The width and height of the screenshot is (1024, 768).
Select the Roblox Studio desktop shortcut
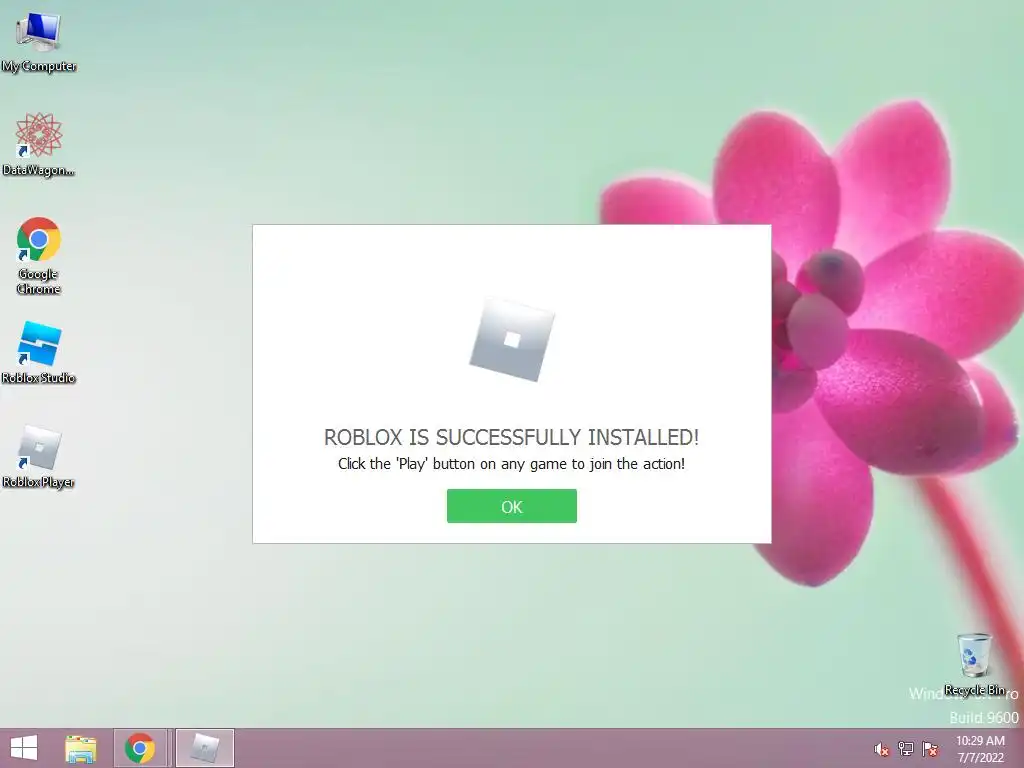(x=39, y=353)
